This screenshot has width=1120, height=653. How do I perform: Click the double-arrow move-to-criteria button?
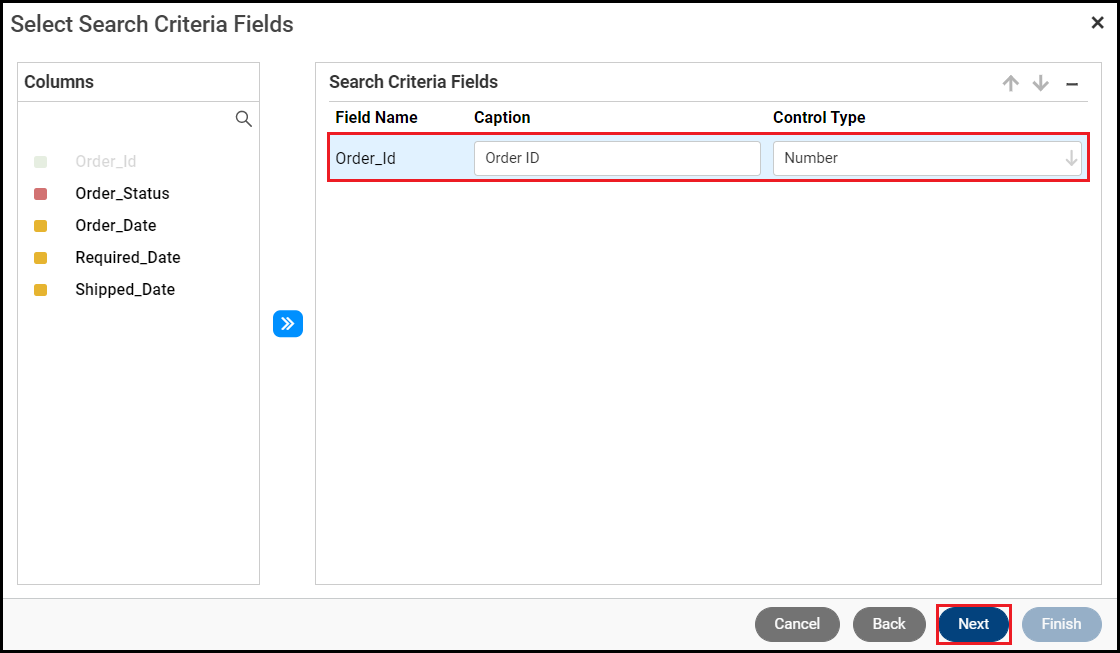[x=288, y=324]
